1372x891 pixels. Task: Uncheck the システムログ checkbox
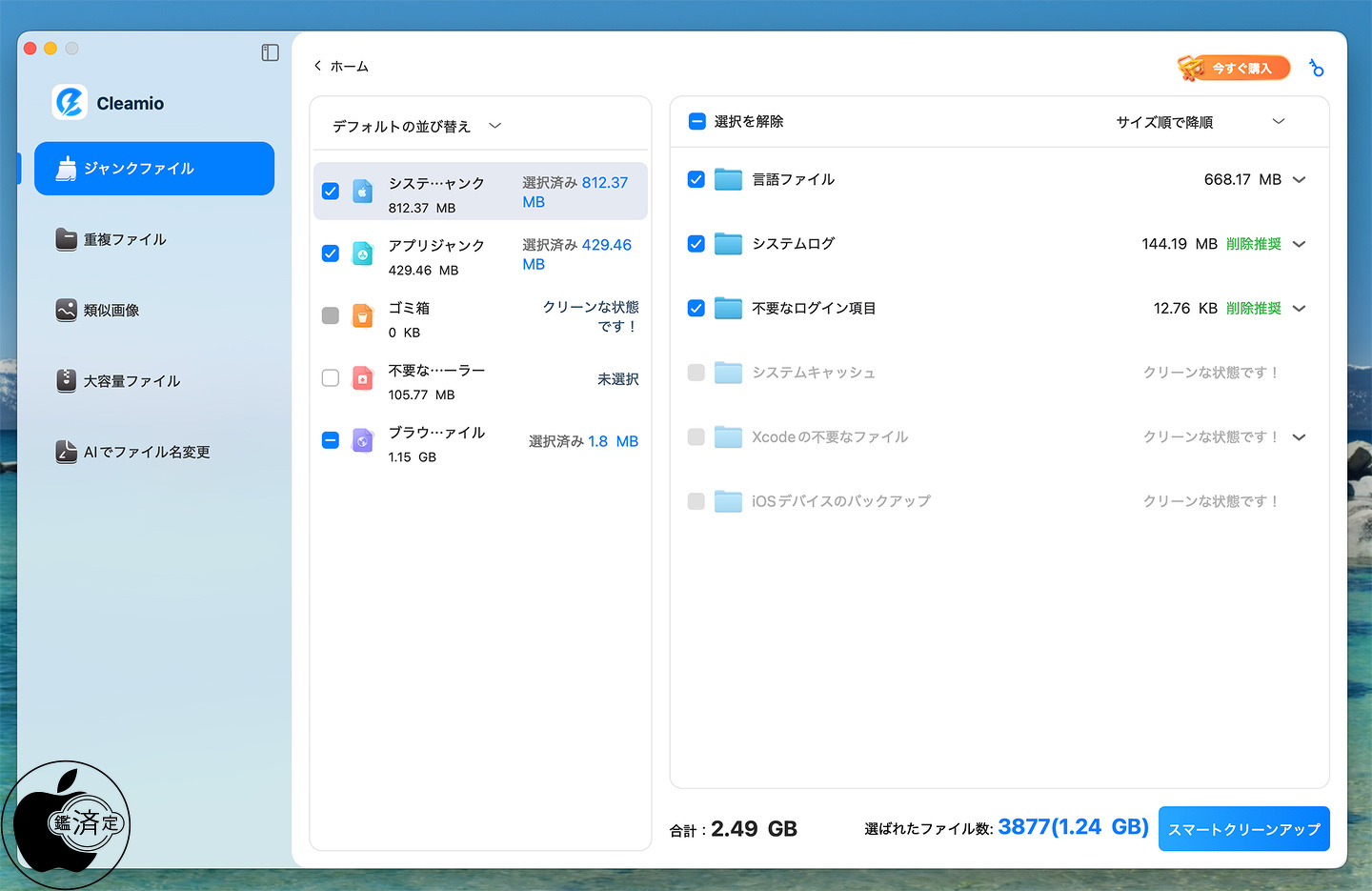point(696,244)
